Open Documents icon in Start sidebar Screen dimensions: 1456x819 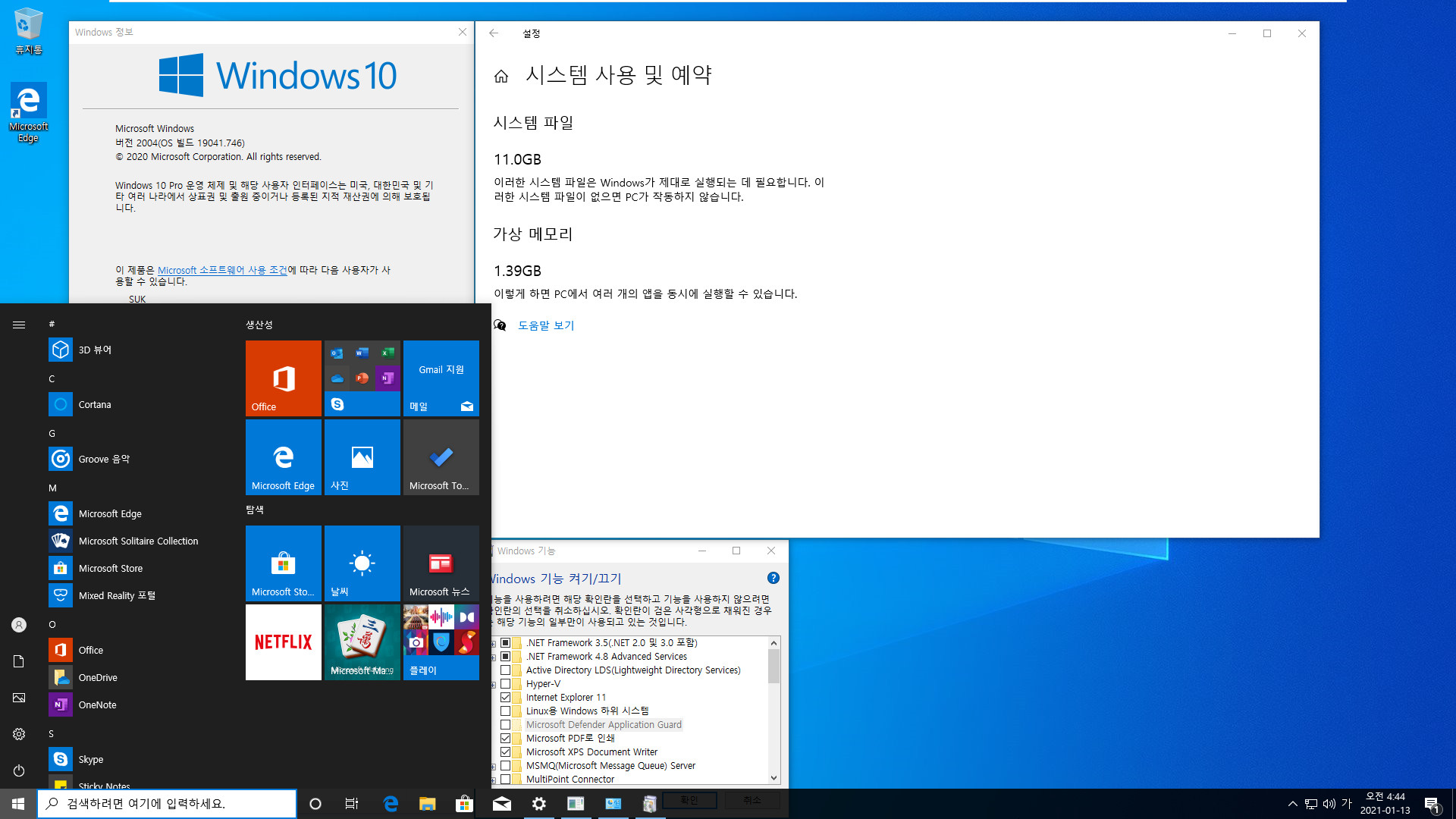[19, 661]
